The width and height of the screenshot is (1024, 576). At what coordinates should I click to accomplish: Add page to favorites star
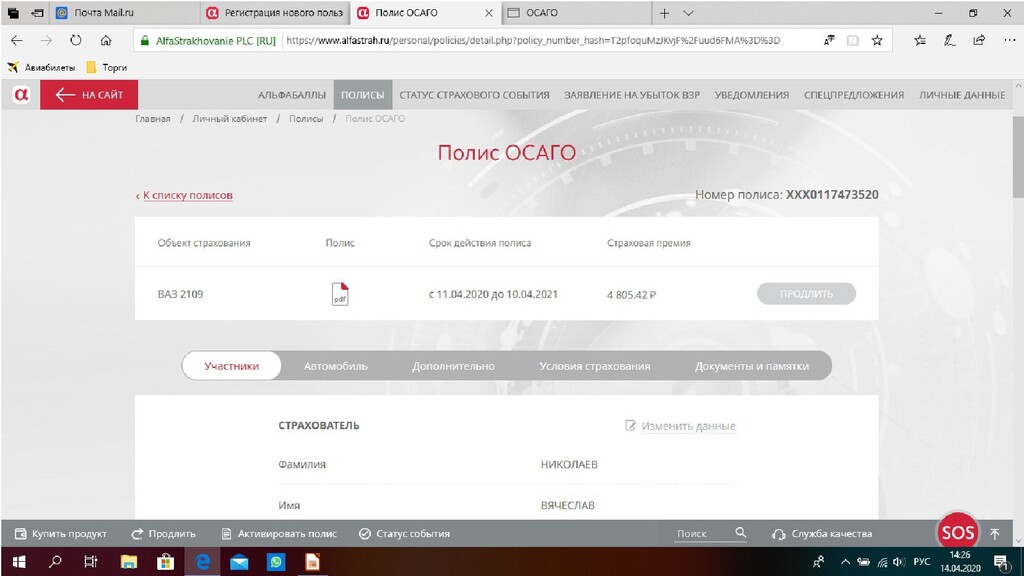[877, 40]
